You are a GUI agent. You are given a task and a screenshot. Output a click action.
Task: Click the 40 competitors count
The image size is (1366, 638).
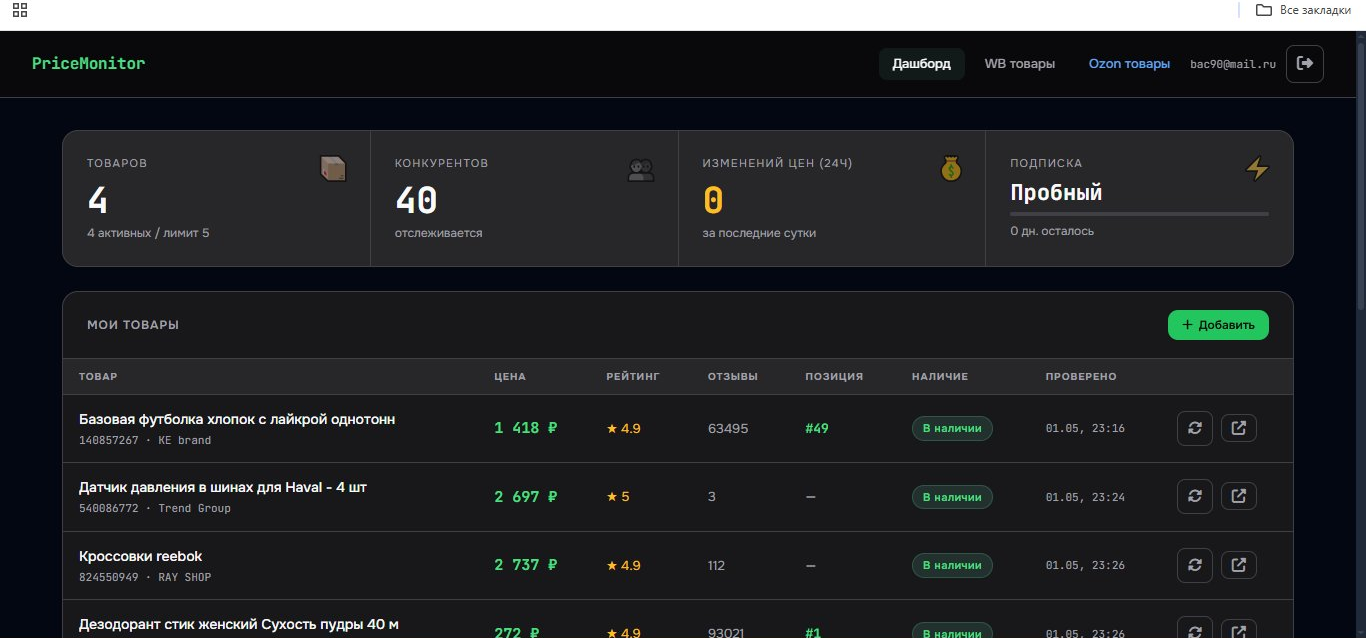[x=416, y=201]
